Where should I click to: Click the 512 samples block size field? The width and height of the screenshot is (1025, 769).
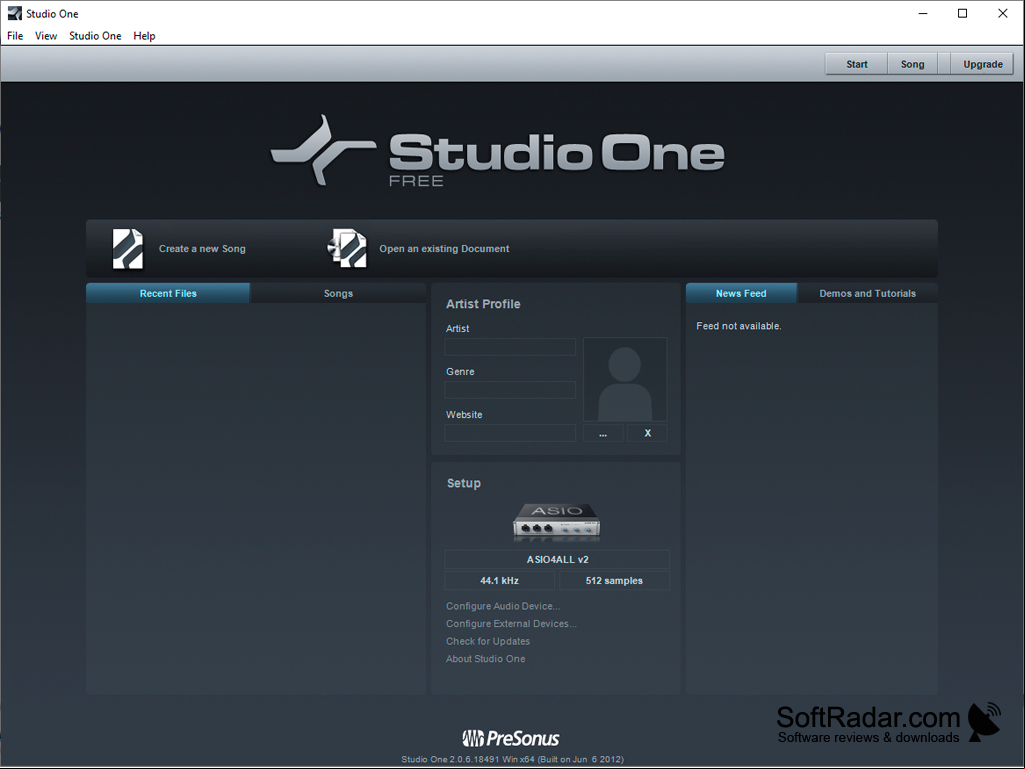(614, 581)
